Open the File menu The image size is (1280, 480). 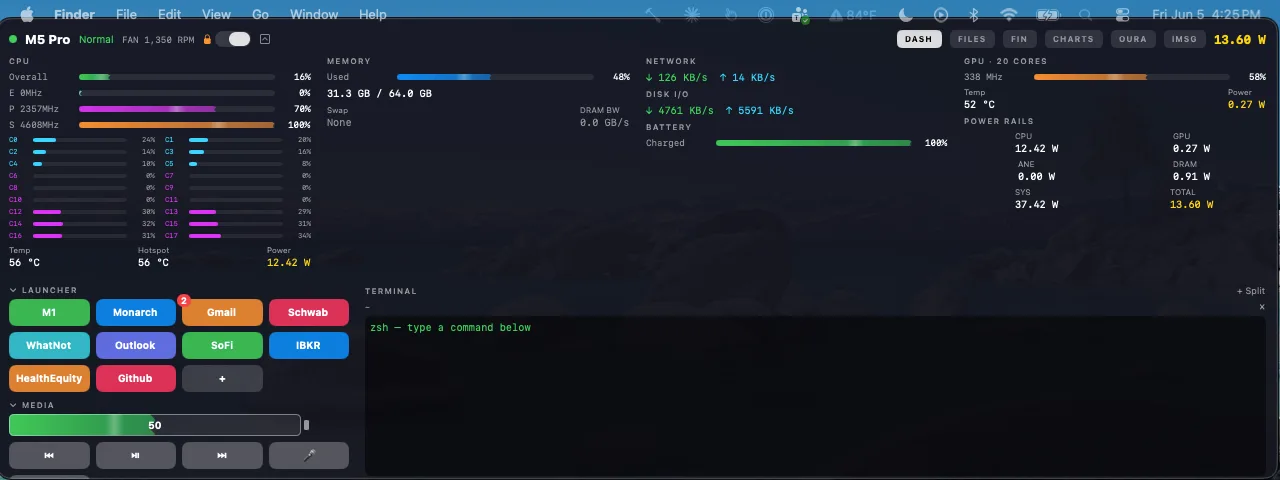tap(126, 15)
